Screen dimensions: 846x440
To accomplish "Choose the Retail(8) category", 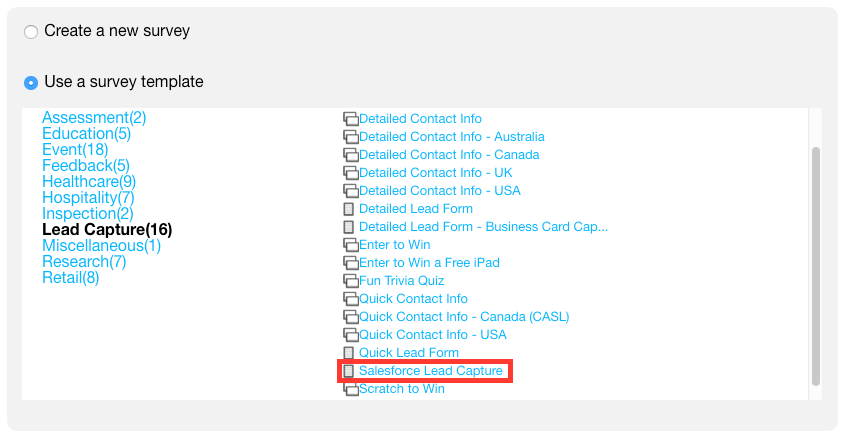I will [71, 278].
